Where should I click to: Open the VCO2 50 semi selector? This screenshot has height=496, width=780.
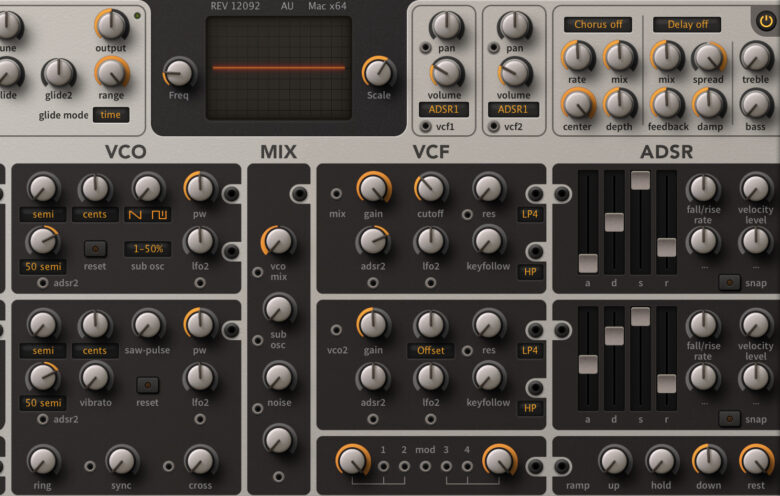(x=43, y=403)
